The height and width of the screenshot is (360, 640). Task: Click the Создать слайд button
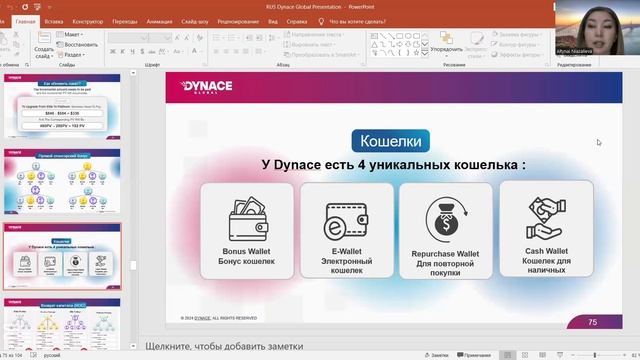click(x=44, y=44)
